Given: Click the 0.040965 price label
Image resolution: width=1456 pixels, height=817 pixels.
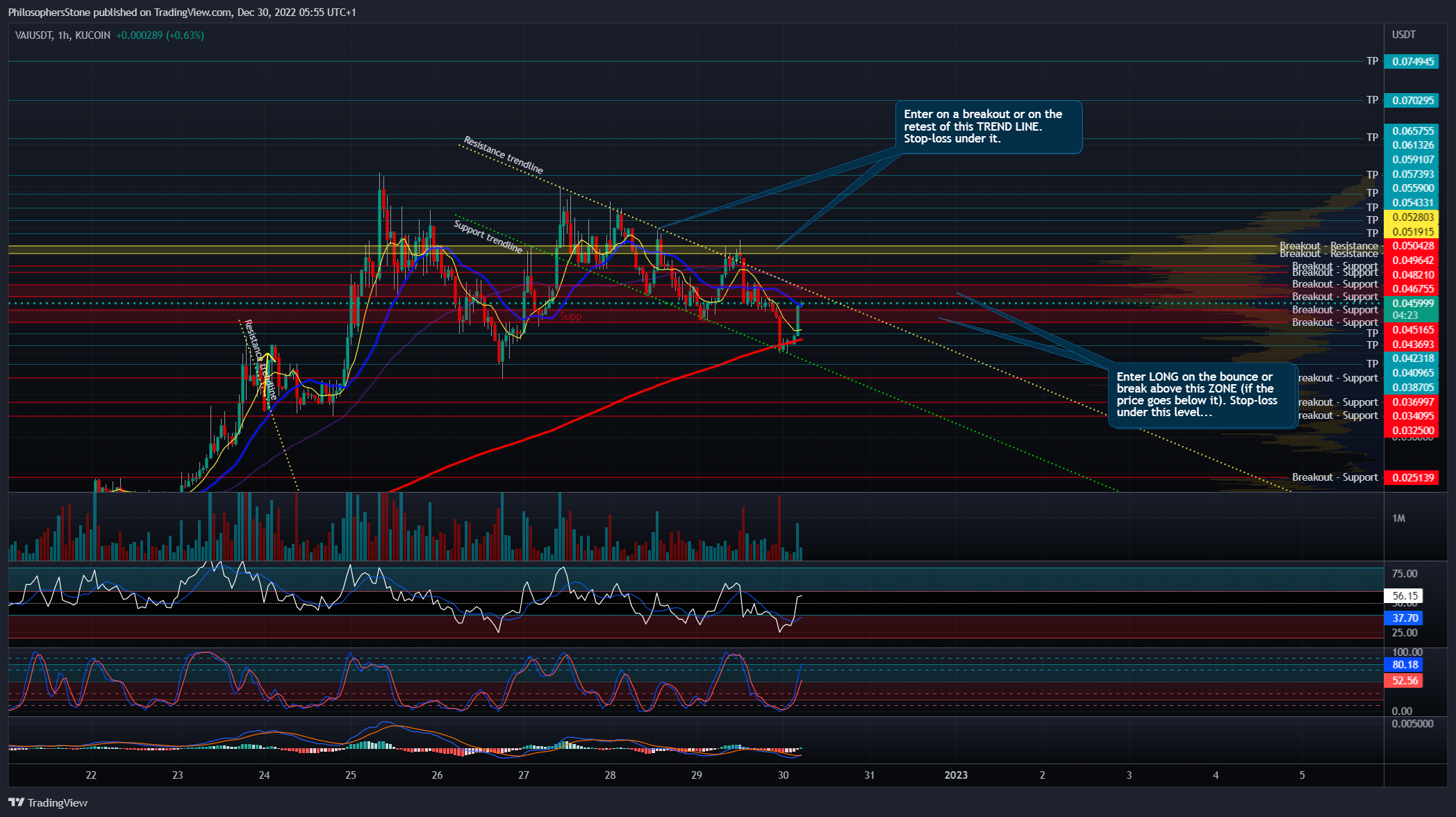Looking at the screenshot, I should click(1411, 373).
